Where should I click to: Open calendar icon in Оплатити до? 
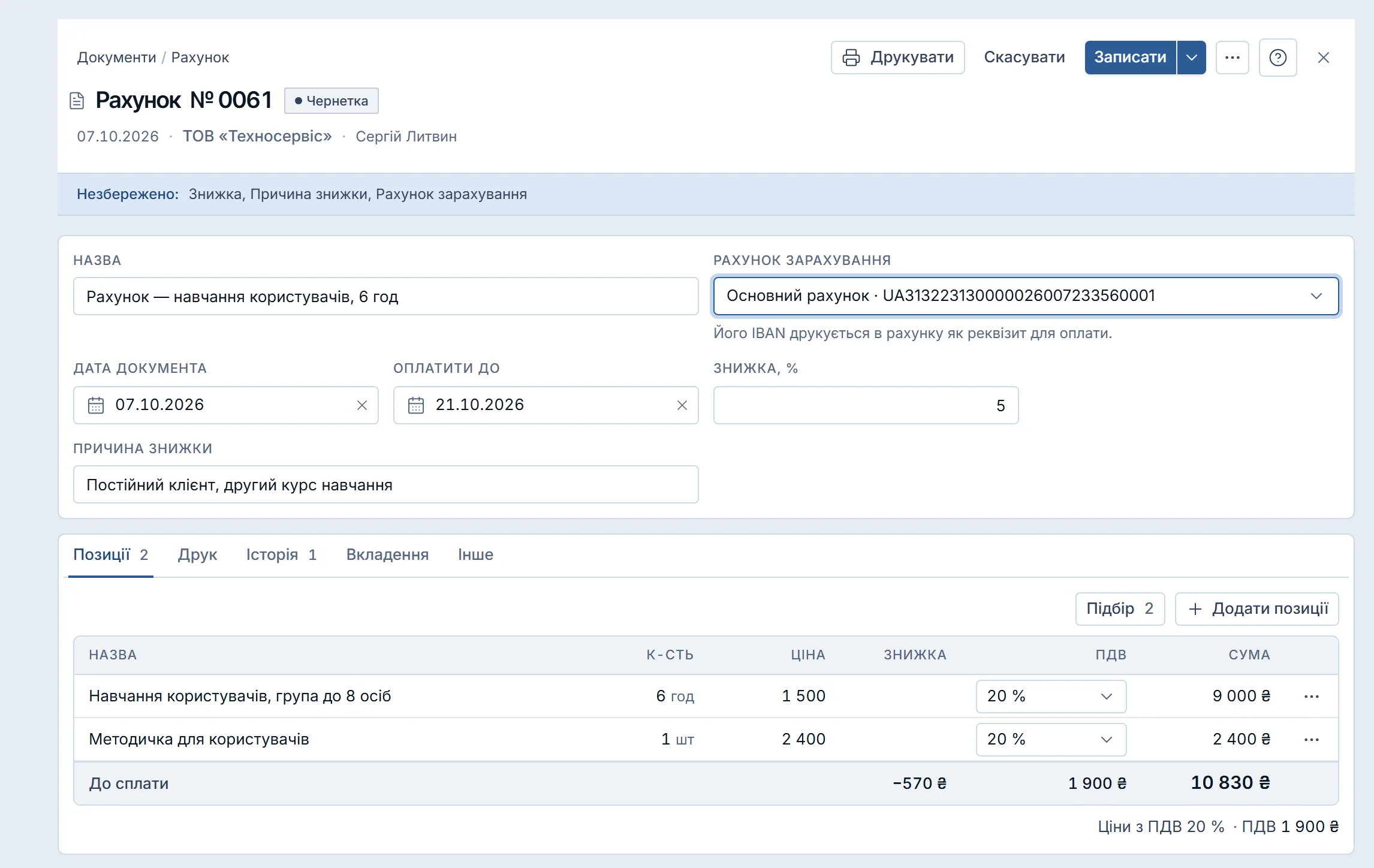416,405
